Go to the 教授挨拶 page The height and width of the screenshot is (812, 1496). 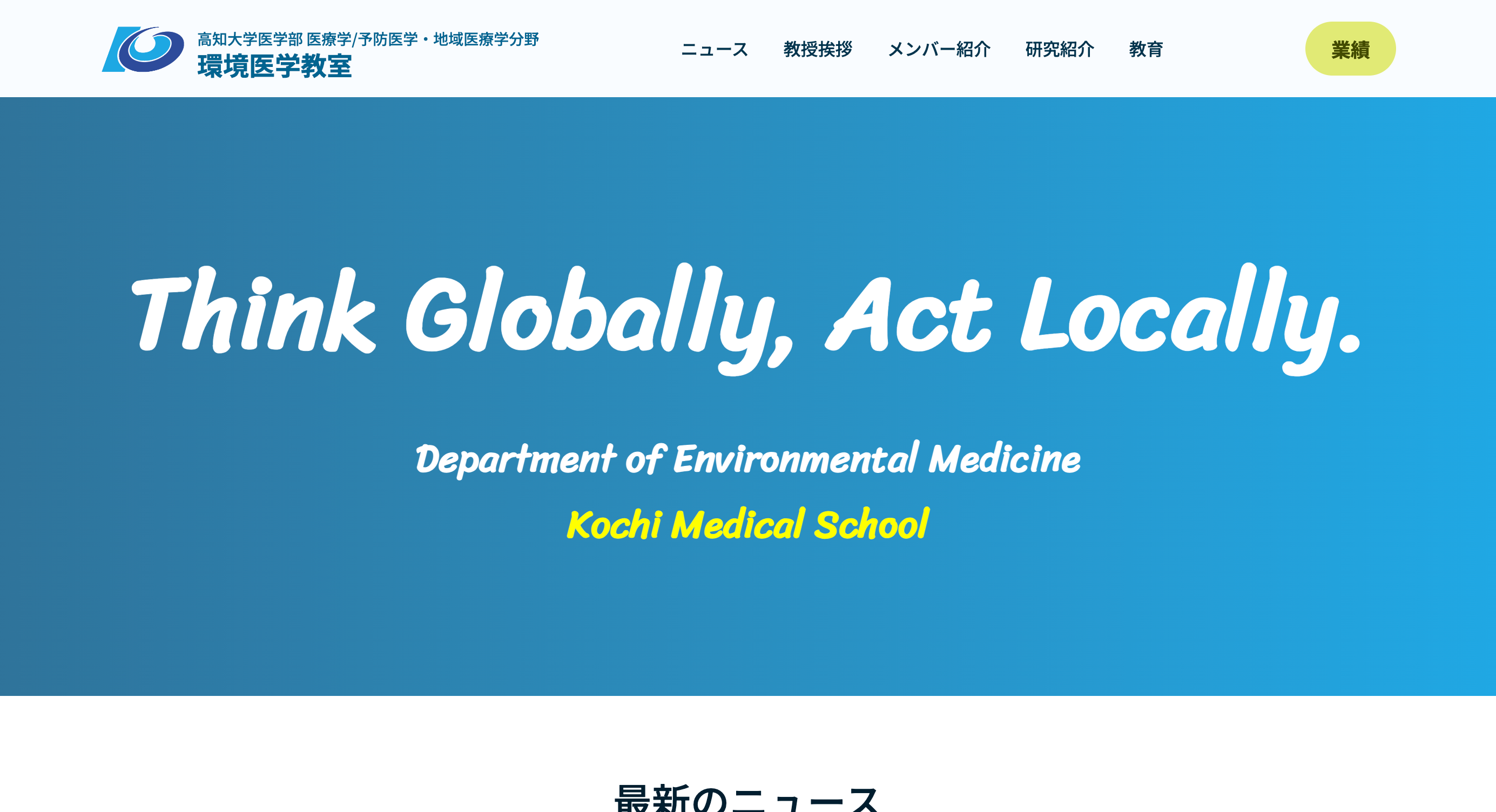818,49
